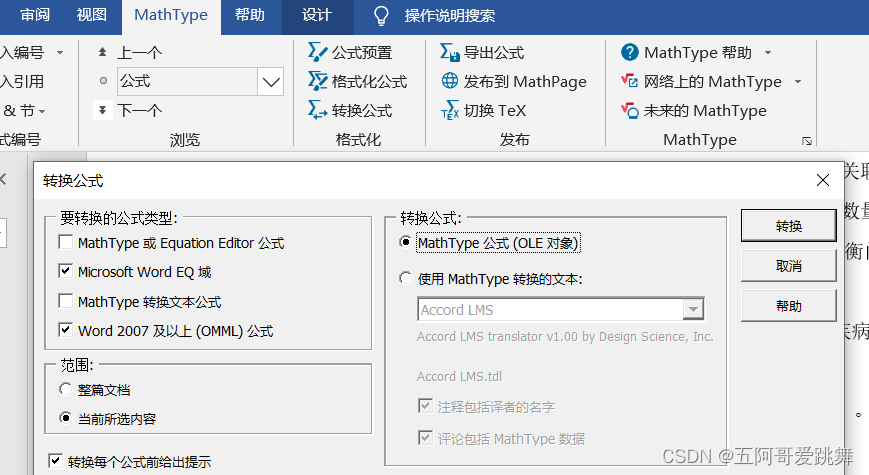Screen dimensions: 869x475
Task: Click Accord LMS translator v1.00 description text
Action: [565, 336]
